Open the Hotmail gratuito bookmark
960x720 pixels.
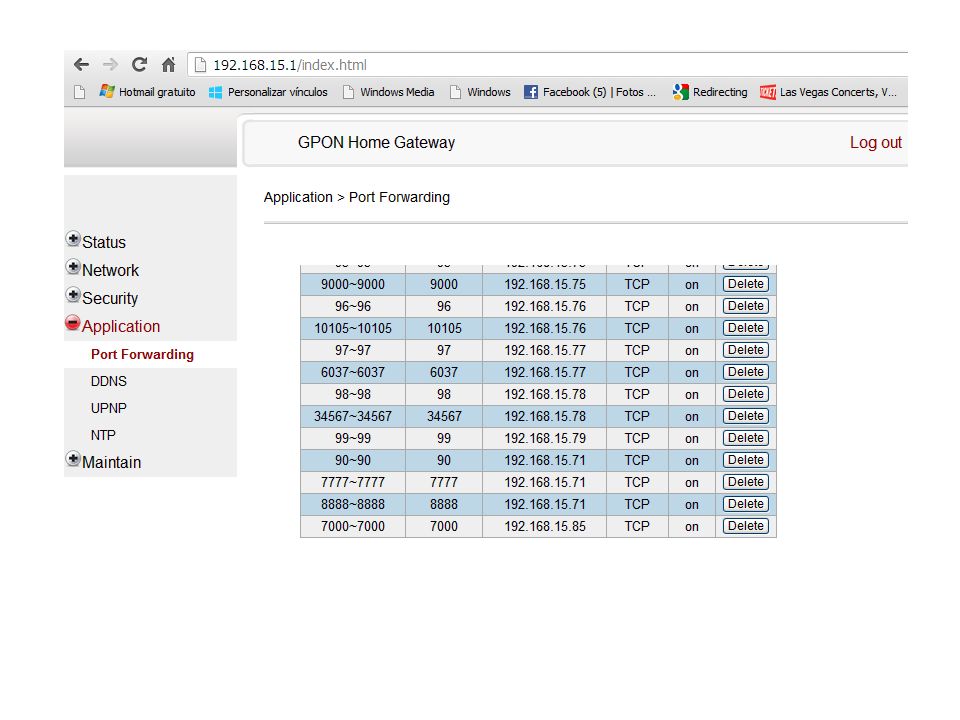click(x=148, y=92)
